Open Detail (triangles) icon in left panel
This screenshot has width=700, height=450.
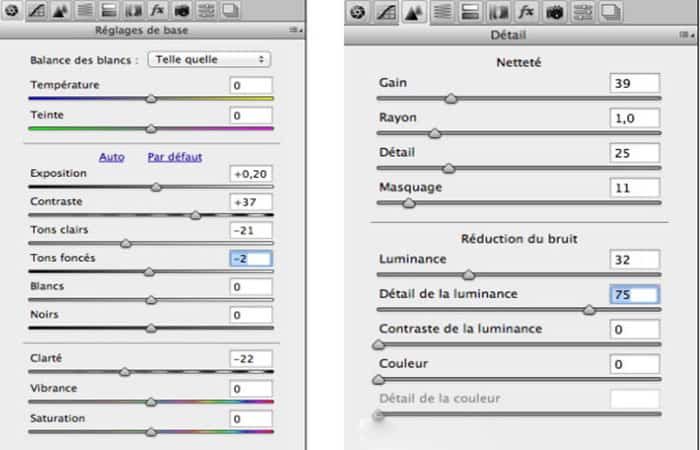(60, 10)
